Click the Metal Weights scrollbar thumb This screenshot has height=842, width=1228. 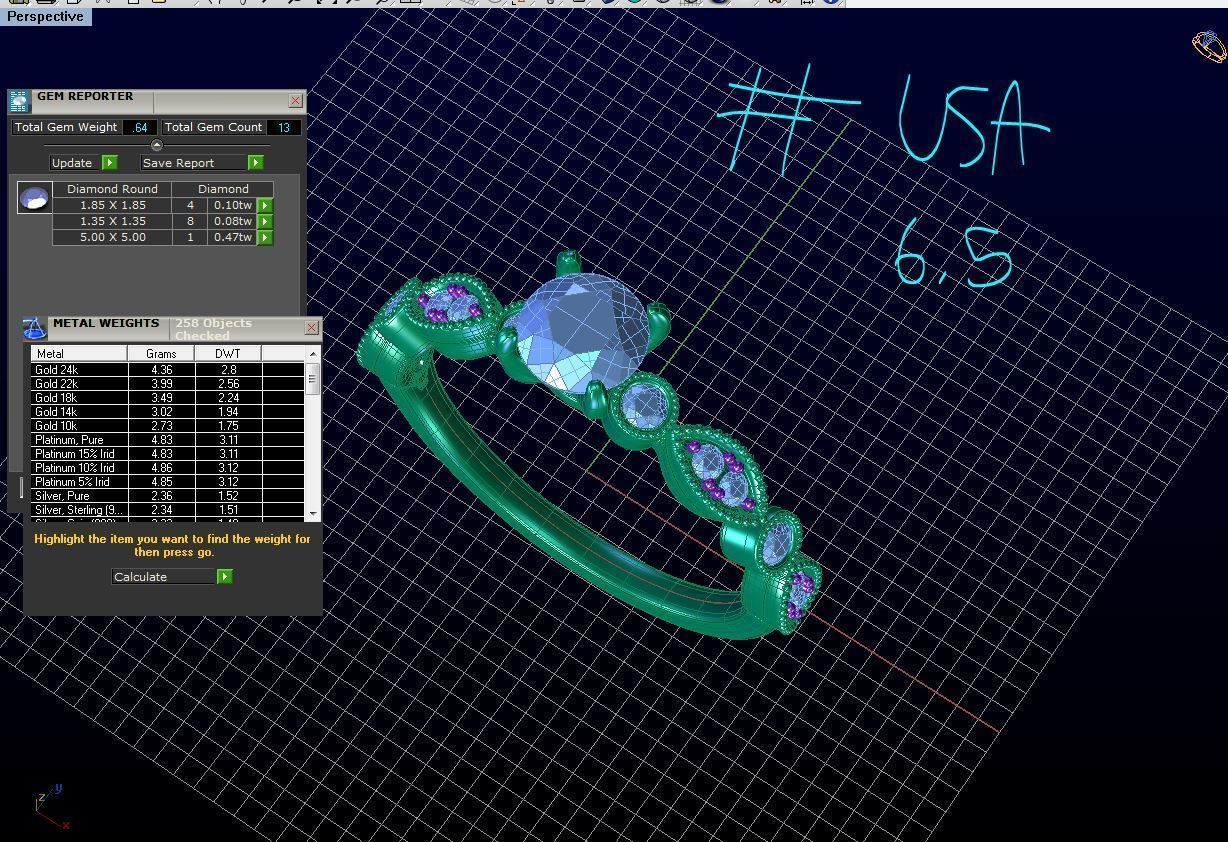pos(313,379)
